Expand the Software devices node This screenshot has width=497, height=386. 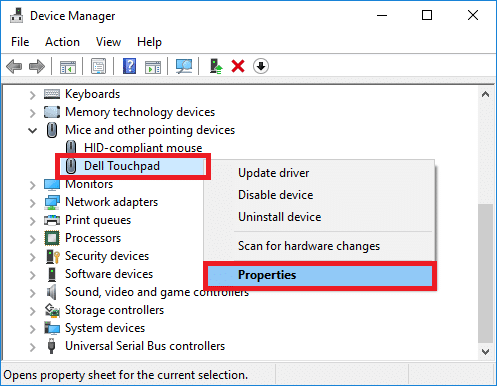coord(32,275)
